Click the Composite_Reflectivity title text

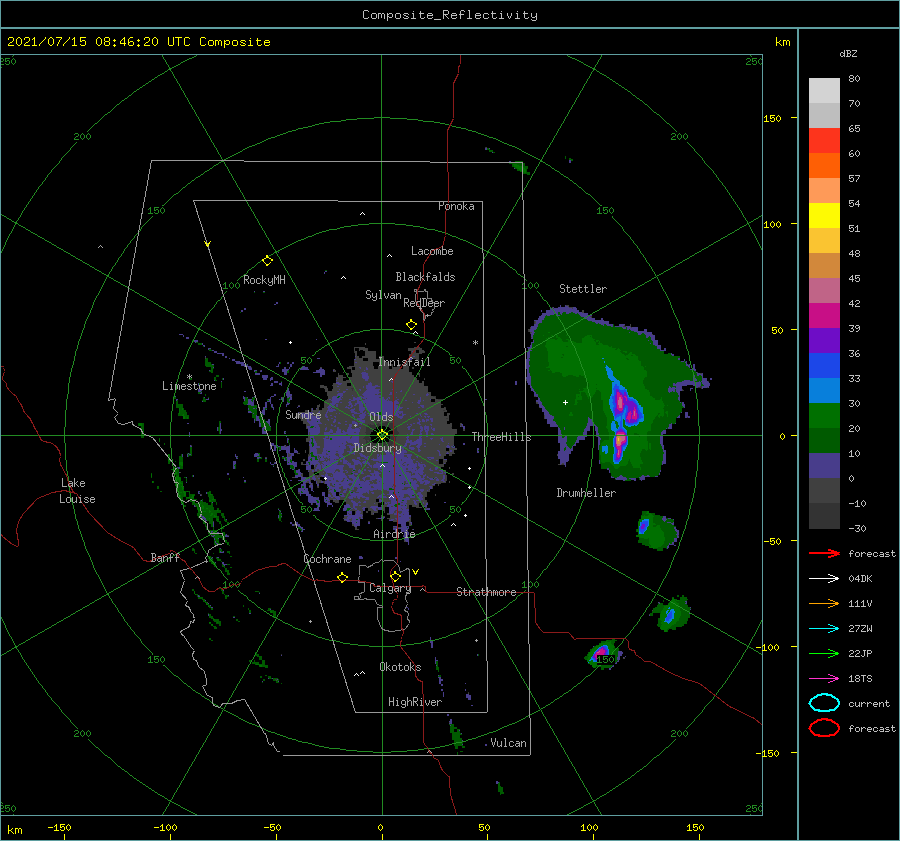(x=450, y=15)
